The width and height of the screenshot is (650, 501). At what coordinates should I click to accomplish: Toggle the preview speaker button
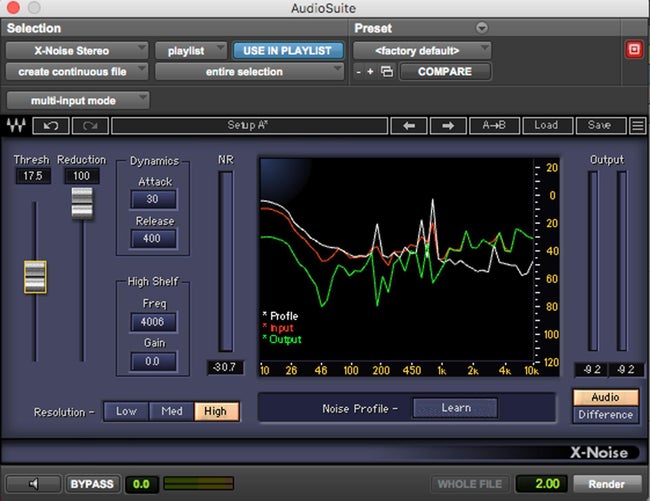pyautogui.click(x=33, y=484)
